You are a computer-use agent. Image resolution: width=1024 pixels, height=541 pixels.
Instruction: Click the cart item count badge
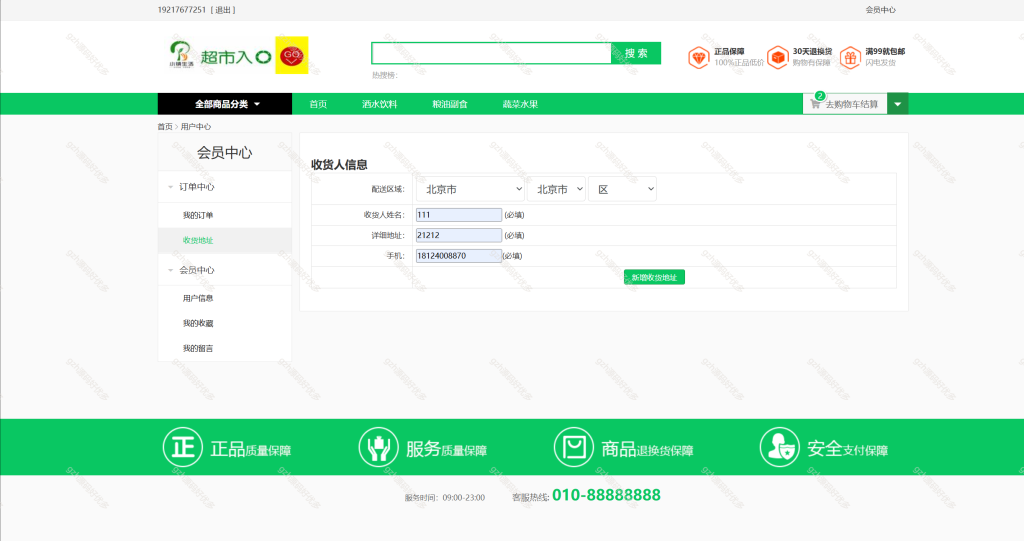820,95
